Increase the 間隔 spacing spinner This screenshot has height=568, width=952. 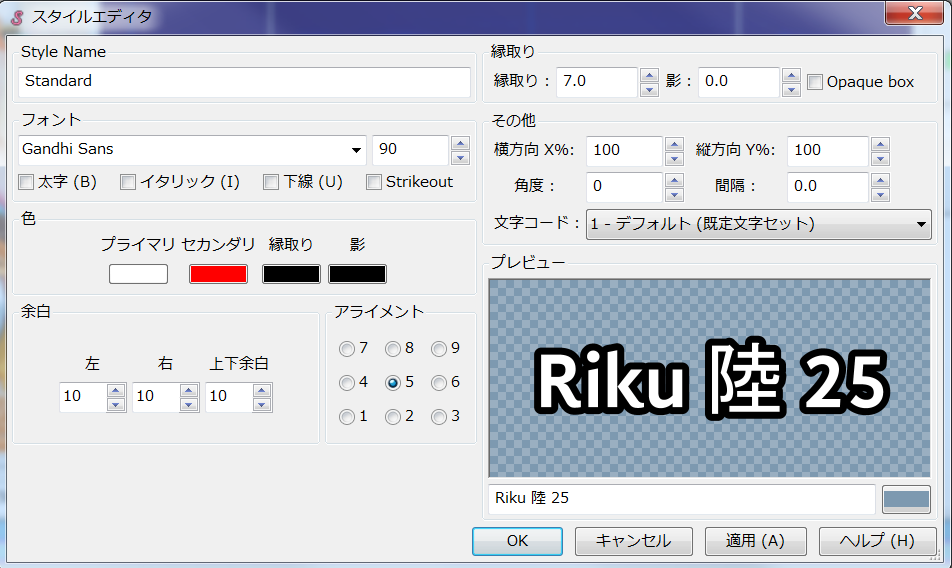[880, 180]
